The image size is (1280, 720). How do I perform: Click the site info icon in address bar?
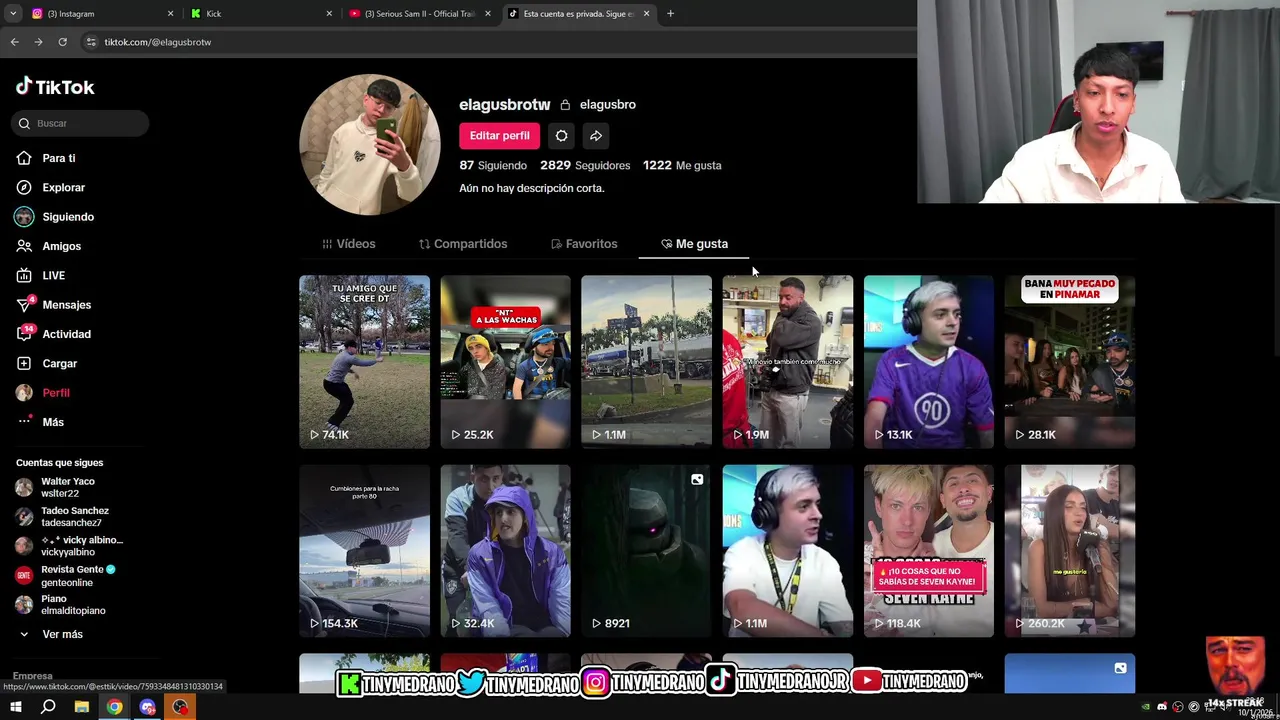pos(91,42)
